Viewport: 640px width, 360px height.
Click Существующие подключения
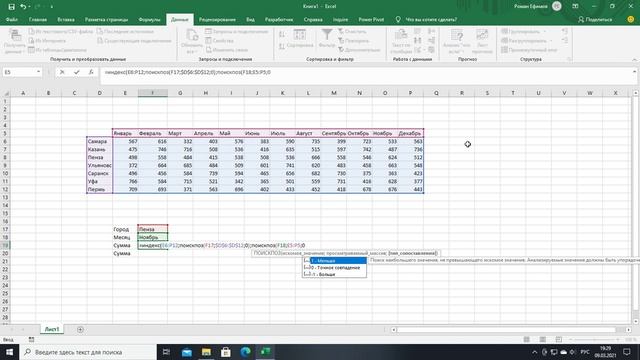click(134, 41)
